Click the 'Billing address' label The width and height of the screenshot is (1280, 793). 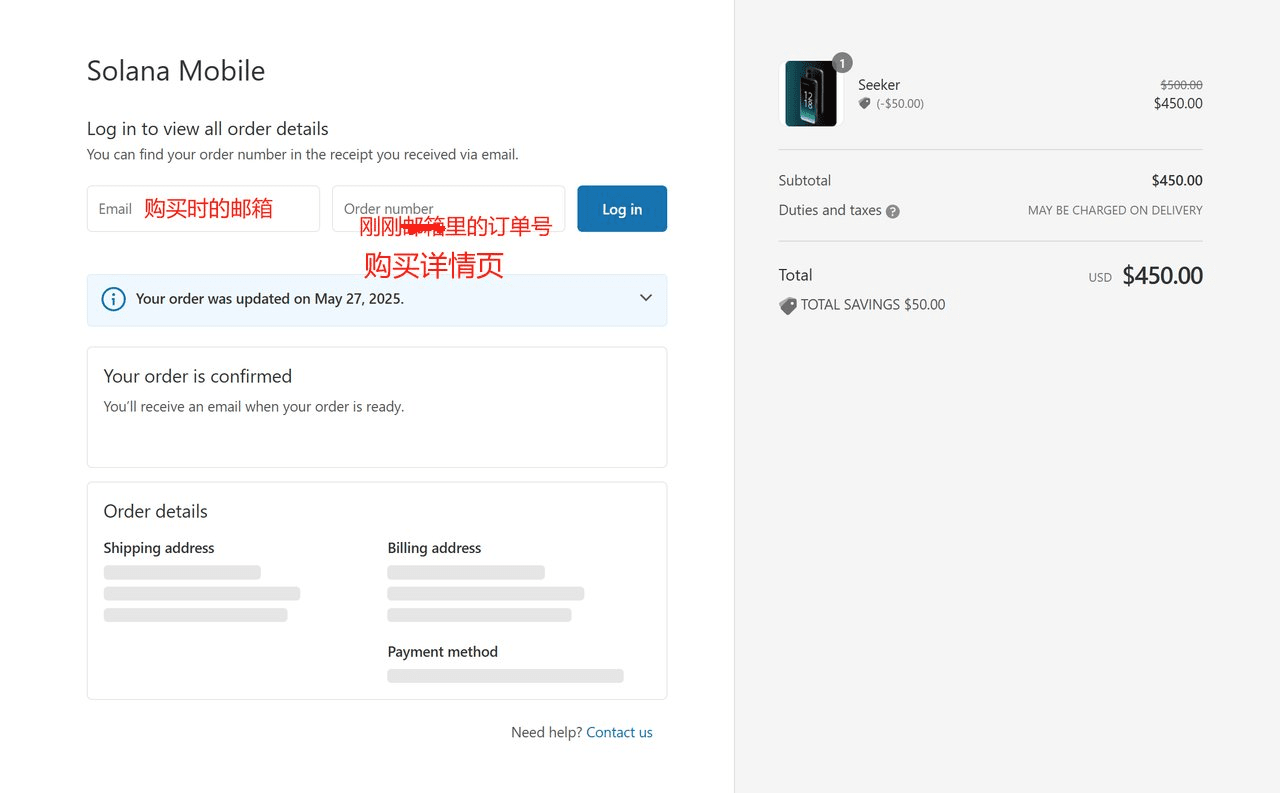[x=434, y=548]
